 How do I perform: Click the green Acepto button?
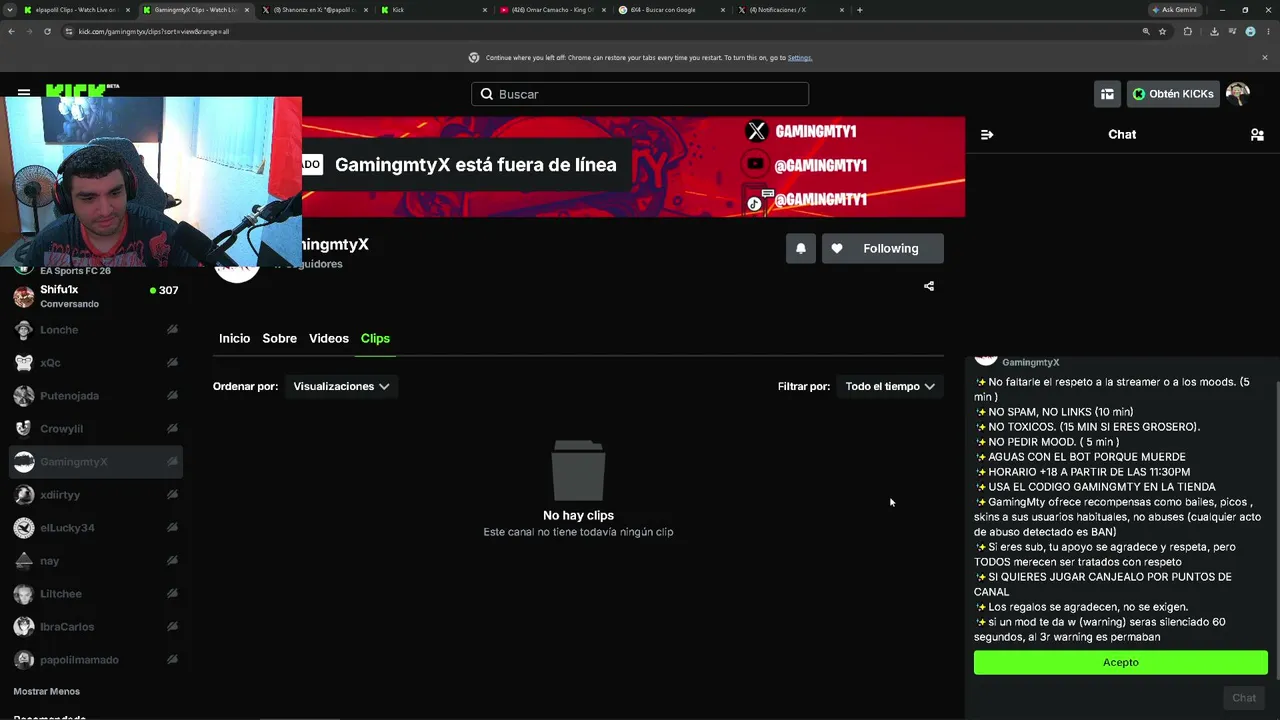[x=1121, y=662]
